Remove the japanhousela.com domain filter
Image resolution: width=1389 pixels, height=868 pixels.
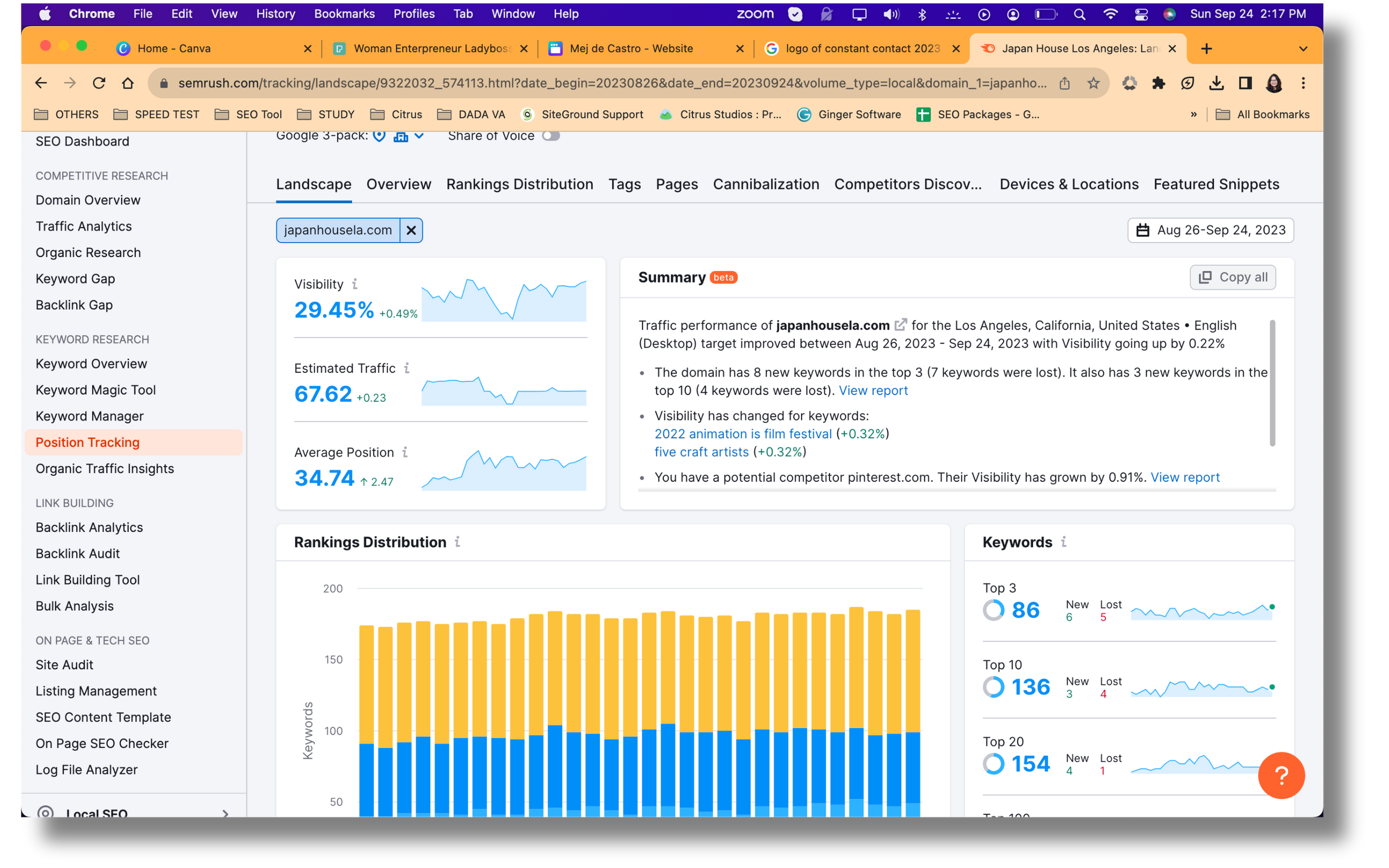411,230
